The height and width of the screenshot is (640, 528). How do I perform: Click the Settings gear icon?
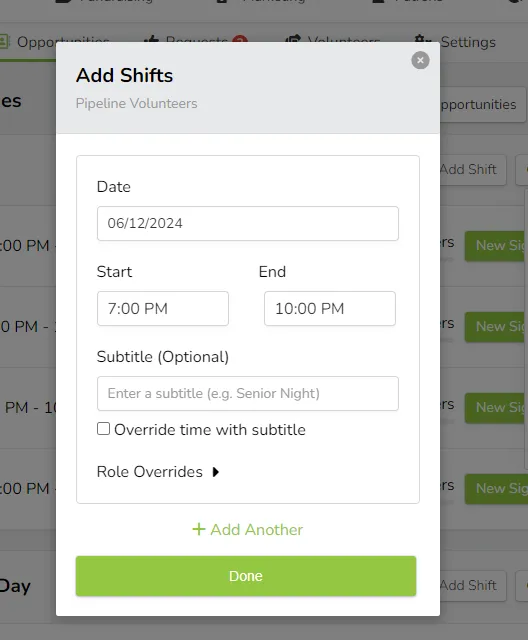tap(422, 40)
